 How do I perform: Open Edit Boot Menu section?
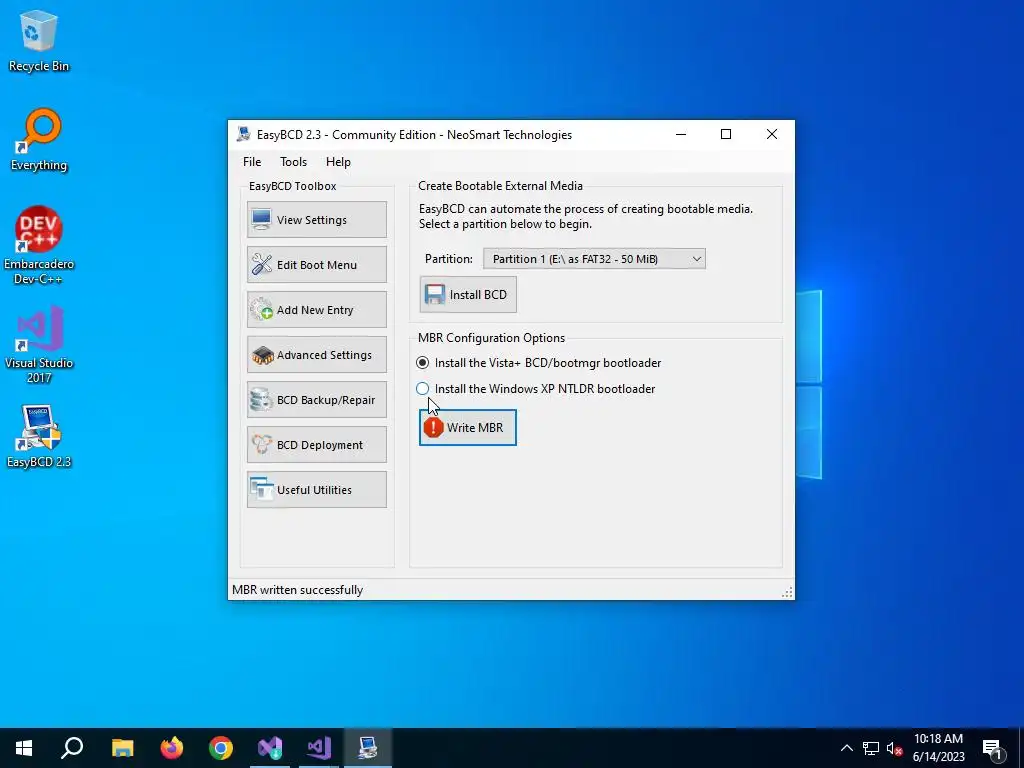(317, 264)
